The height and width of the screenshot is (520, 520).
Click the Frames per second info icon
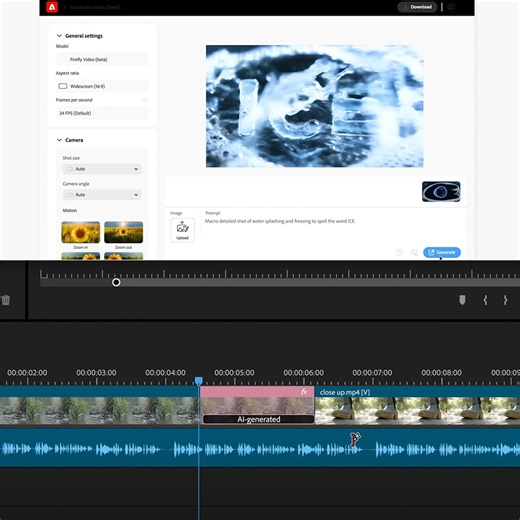pyautogui.click(x=145, y=100)
